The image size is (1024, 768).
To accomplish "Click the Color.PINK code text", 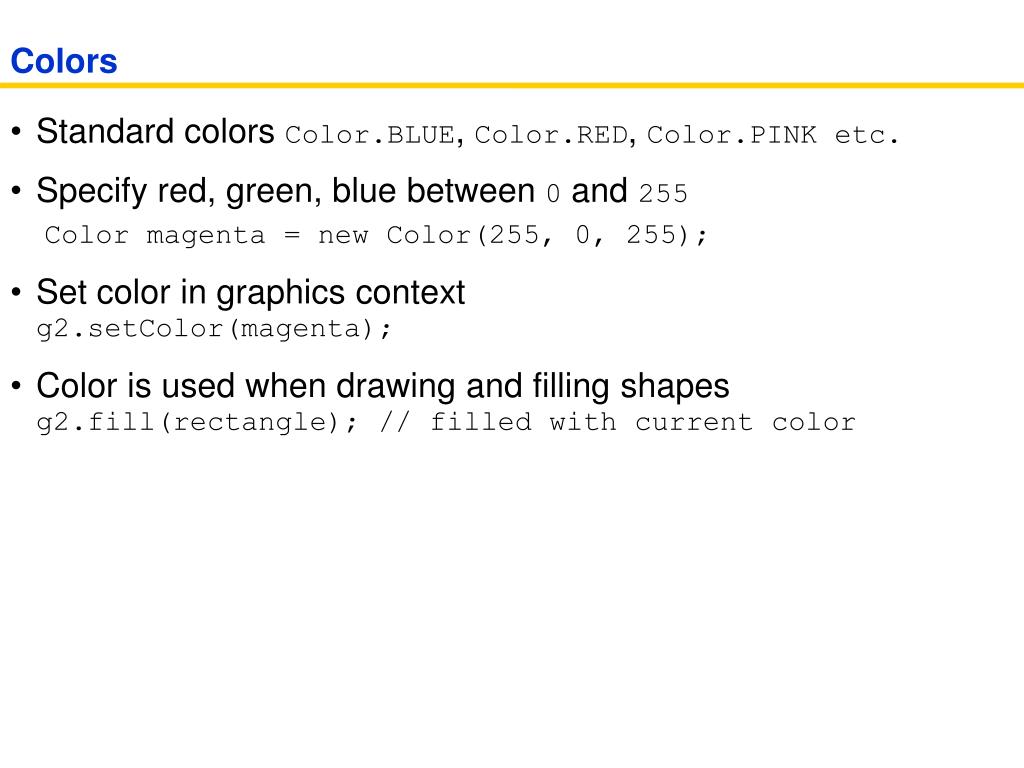I will click(x=731, y=135).
